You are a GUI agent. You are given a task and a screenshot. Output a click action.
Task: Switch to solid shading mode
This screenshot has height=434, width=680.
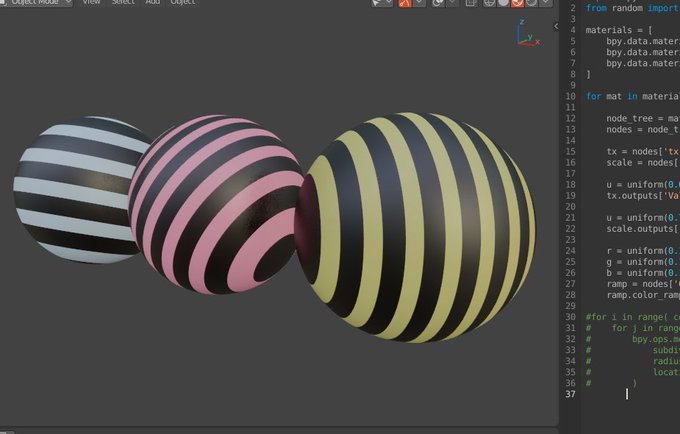pos(503,3)
